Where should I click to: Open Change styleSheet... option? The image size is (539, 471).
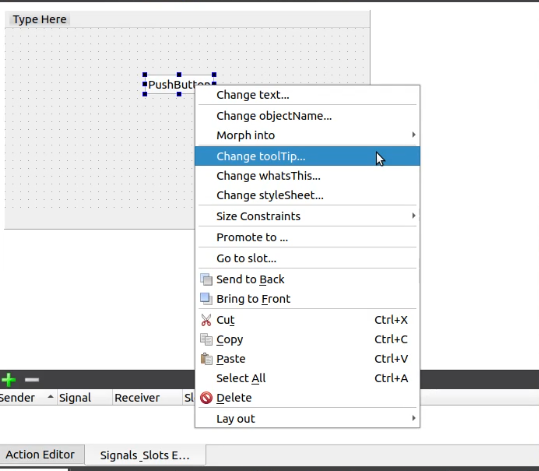pyautogui.click(x=307, y=195)
